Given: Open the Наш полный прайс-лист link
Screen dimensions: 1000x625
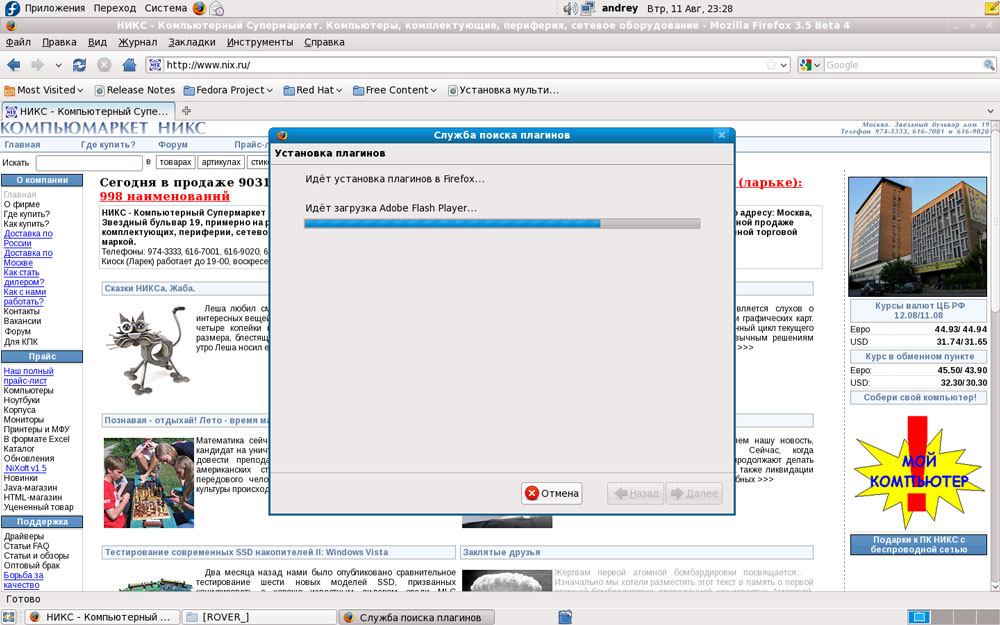Looking at the screenshot, I should pos(29,376).
